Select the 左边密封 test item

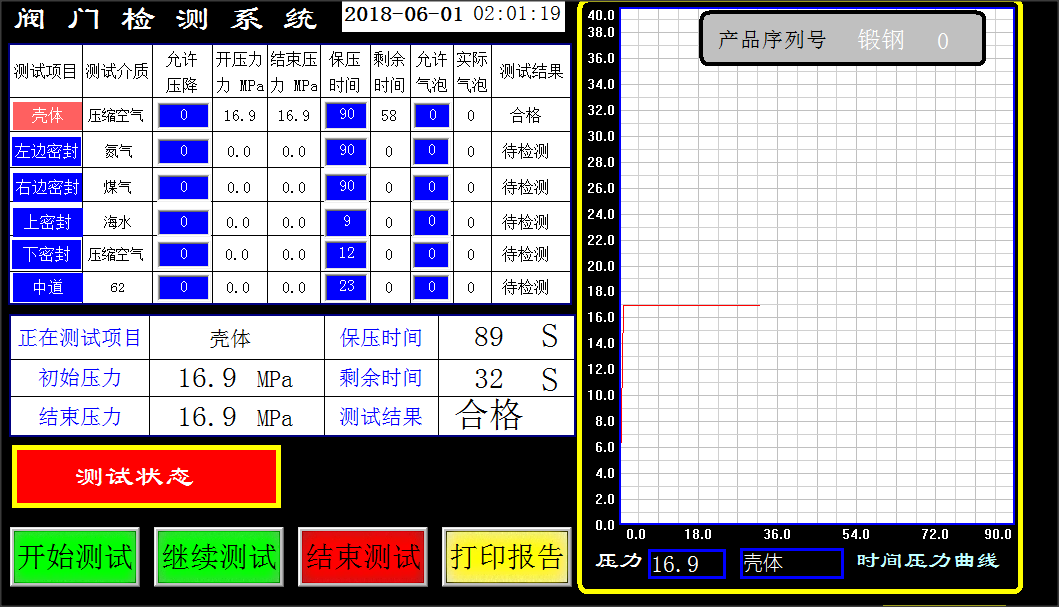46,150
